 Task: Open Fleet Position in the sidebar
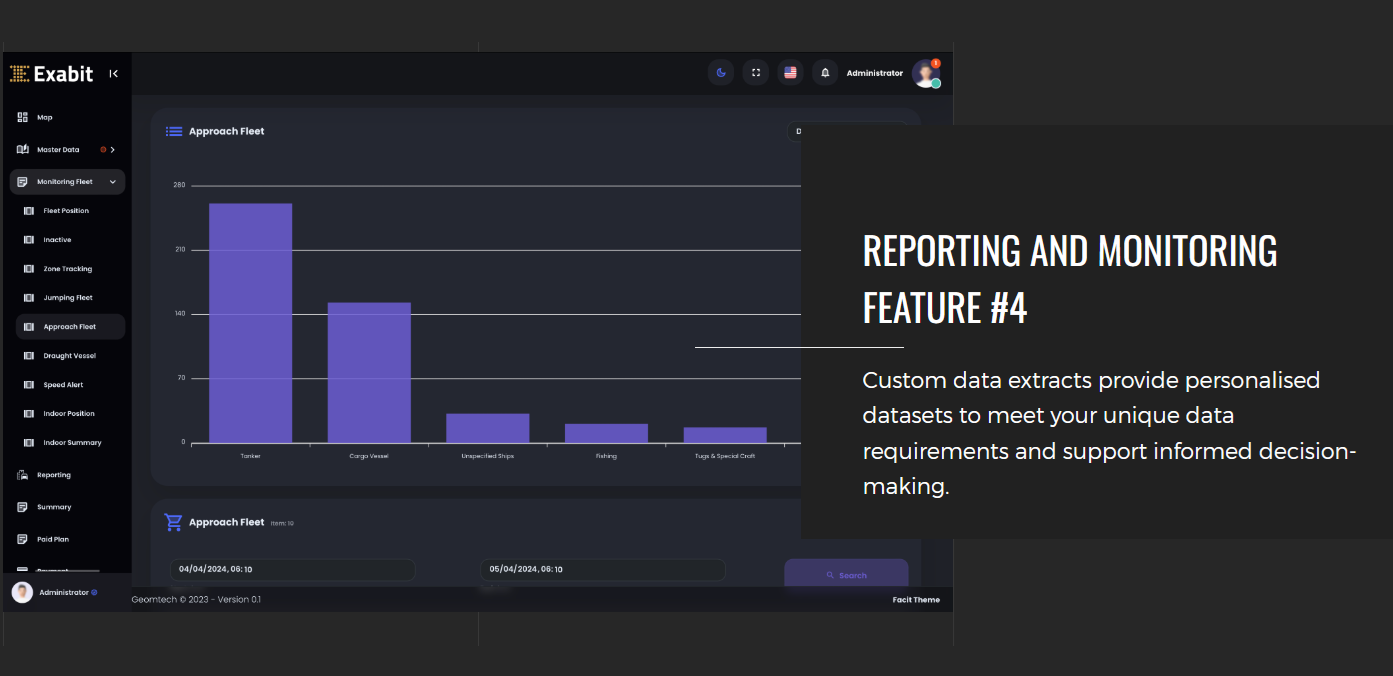(x=66, y=211)
